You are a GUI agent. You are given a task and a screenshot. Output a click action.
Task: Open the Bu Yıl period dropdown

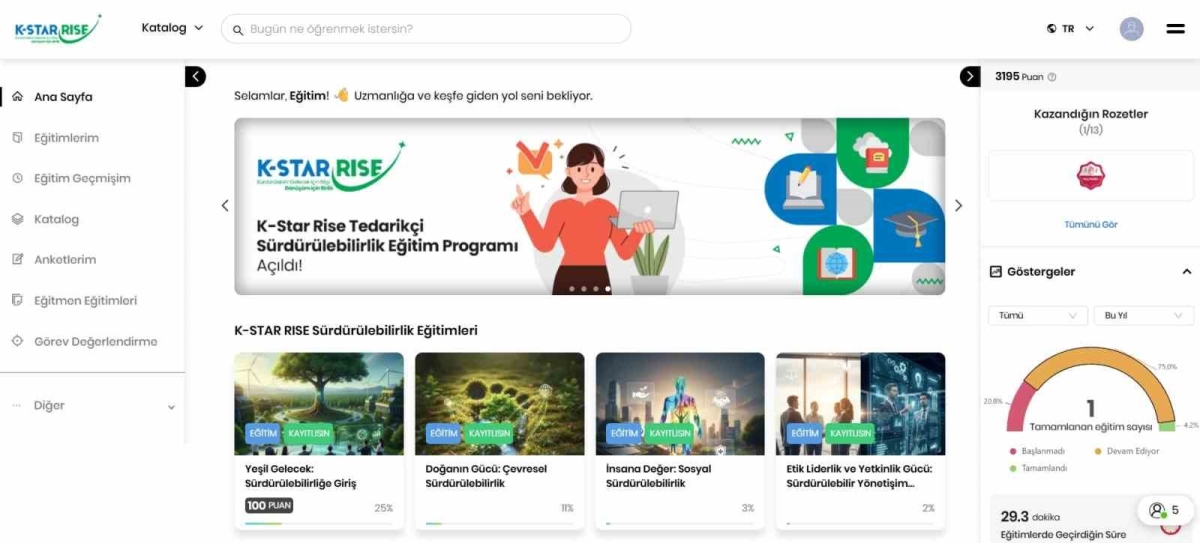point(1143,315)
